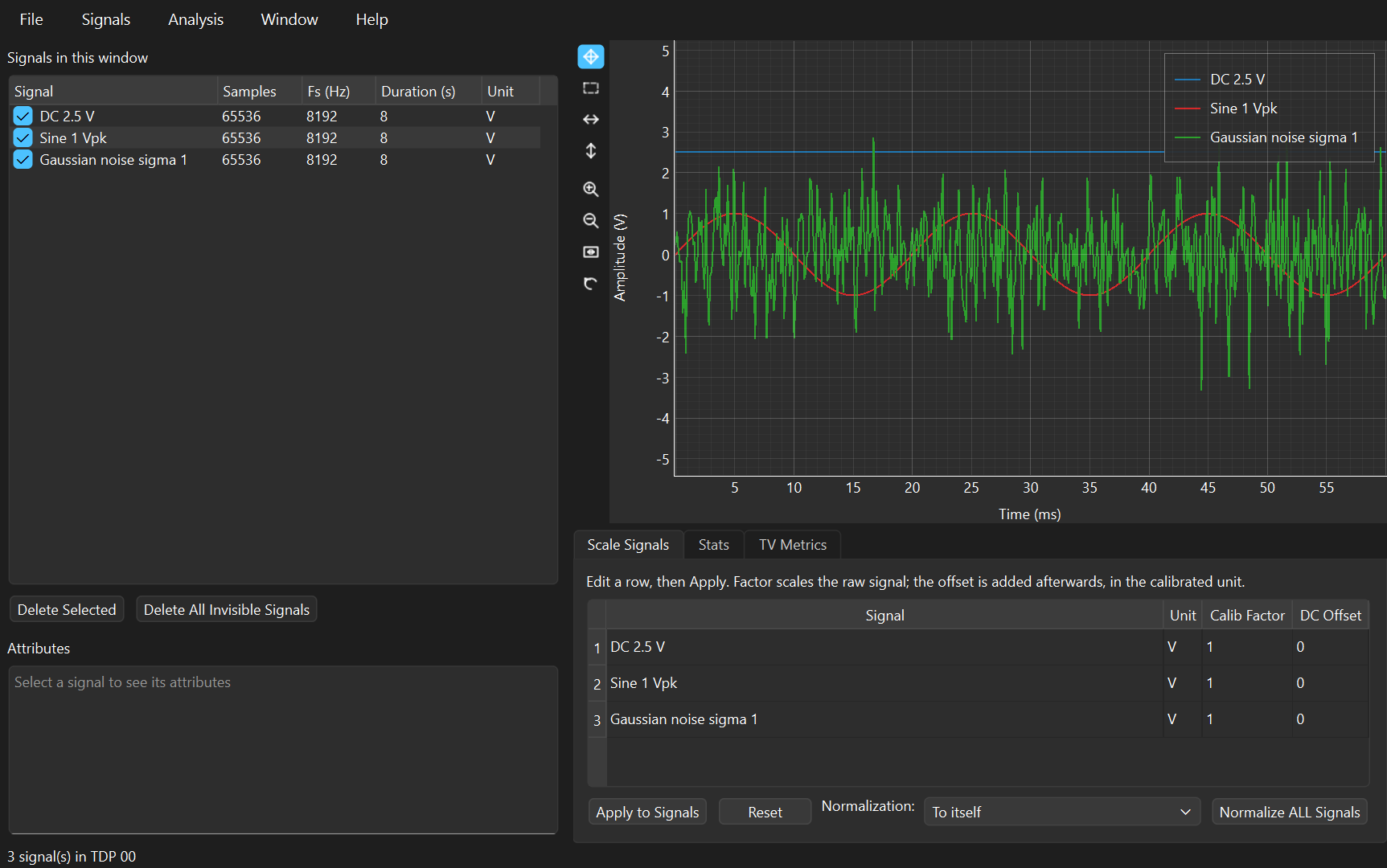Uncheck the Sine 1 Vpk signal checkbox
Viewport: 1387px width, 868px height.
click(x=23, y=138)
